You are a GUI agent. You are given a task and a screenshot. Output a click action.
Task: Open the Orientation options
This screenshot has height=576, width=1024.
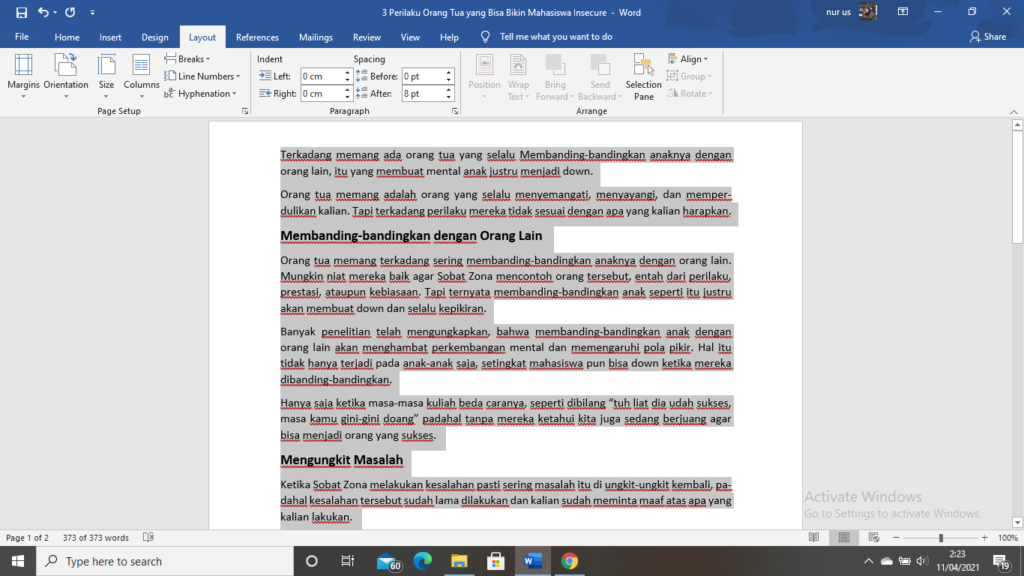(66, 77)
